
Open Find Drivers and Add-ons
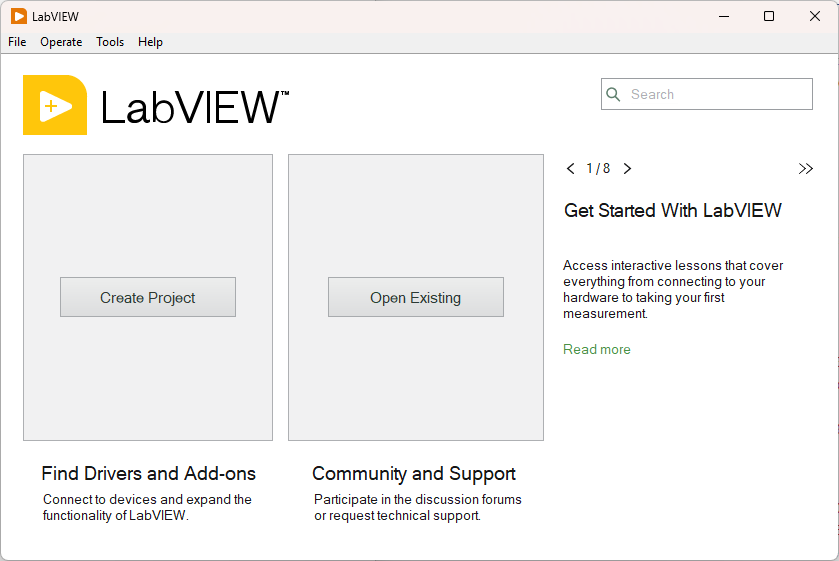(148, 474)
